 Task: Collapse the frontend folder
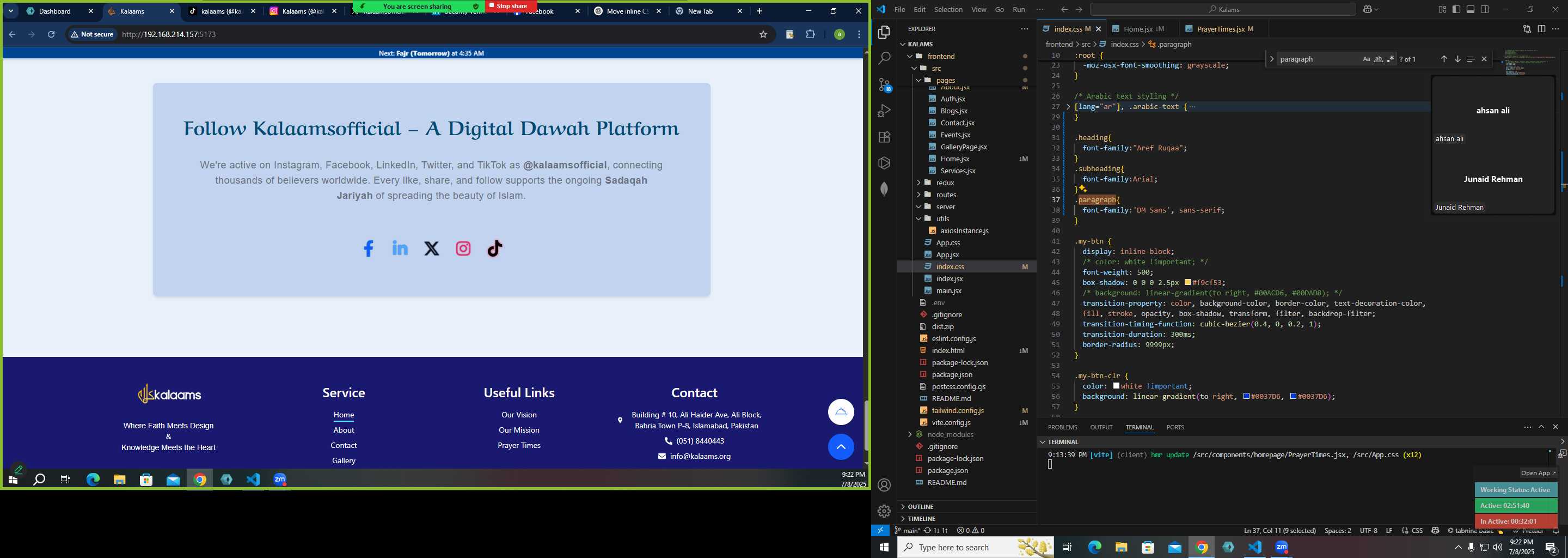(x=910, y=56)
